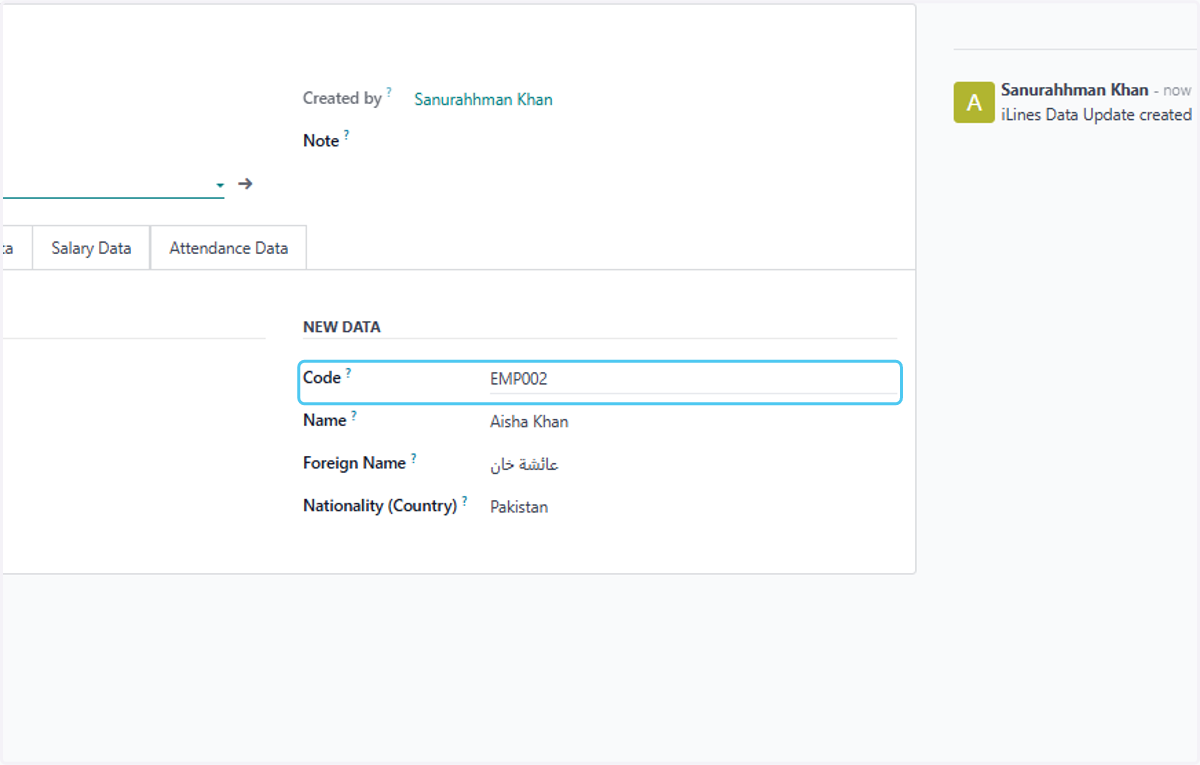Image resolution: width=1200 pixels, height=765 pixels.
Task: Click the Name value Aisha Khan
Action: pos(529,422)
